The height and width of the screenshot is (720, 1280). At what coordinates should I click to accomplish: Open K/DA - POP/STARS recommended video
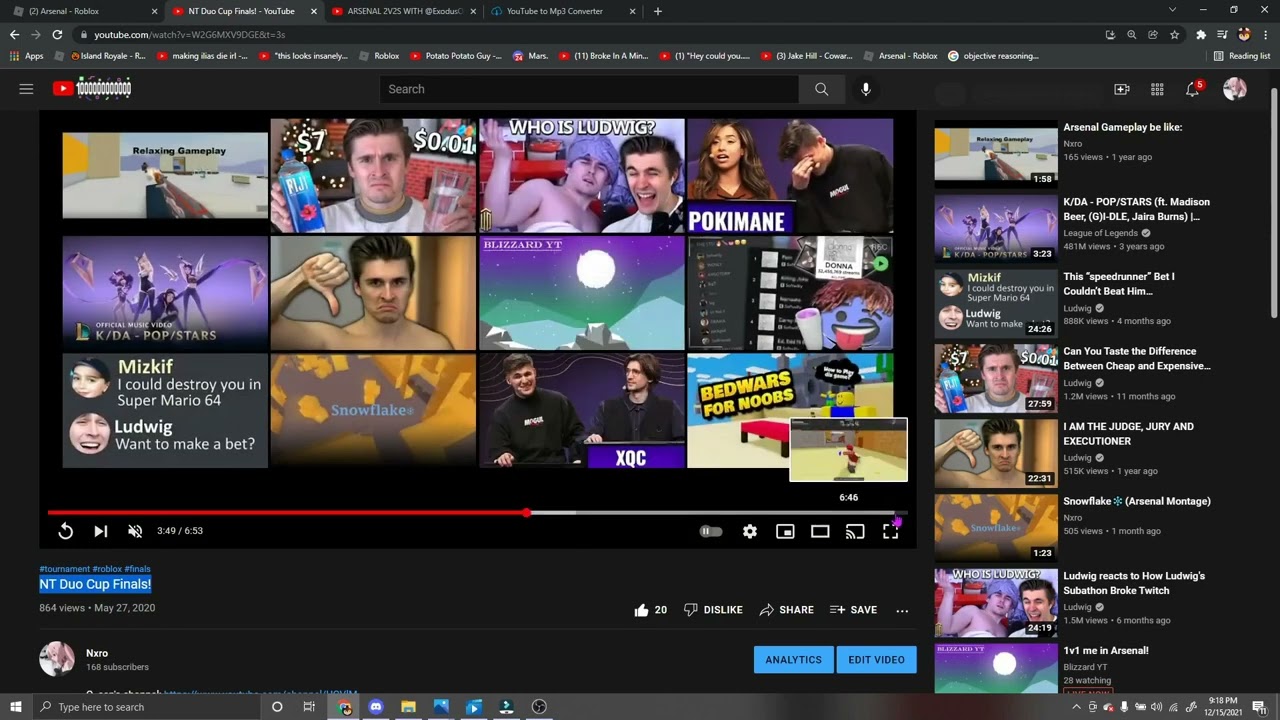(1136, 209)
